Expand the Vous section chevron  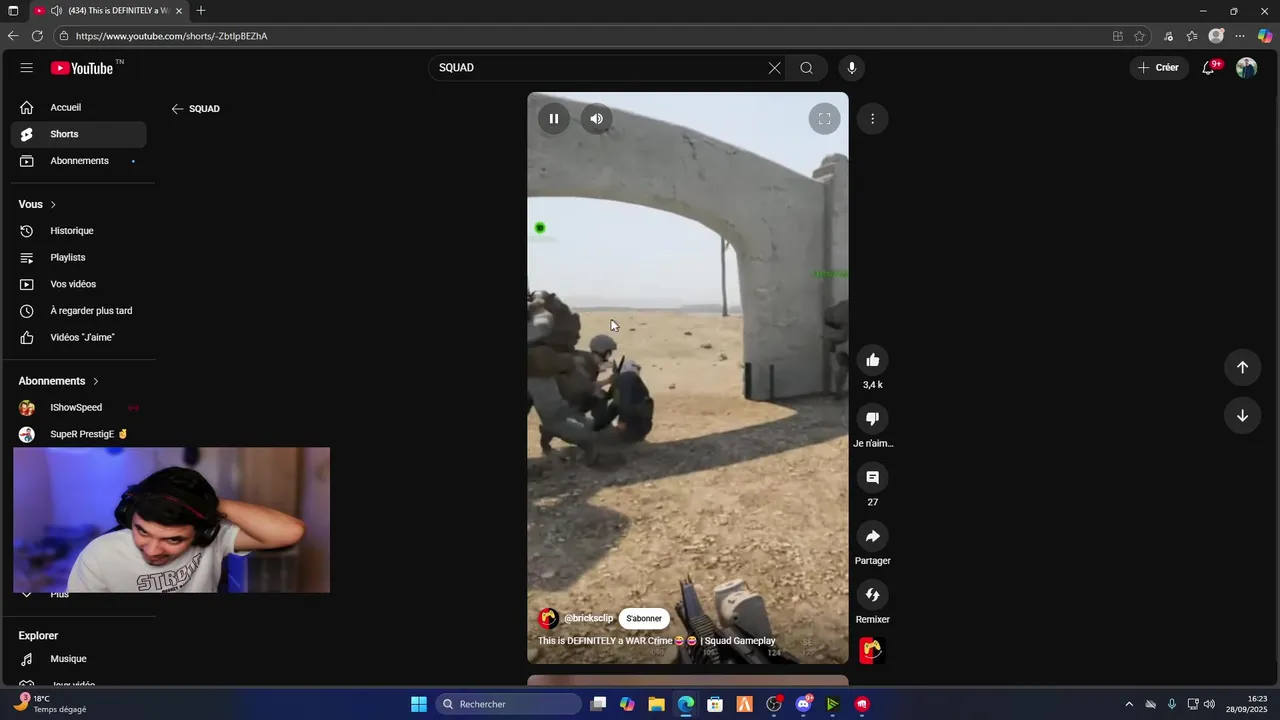tap(53, 205)
